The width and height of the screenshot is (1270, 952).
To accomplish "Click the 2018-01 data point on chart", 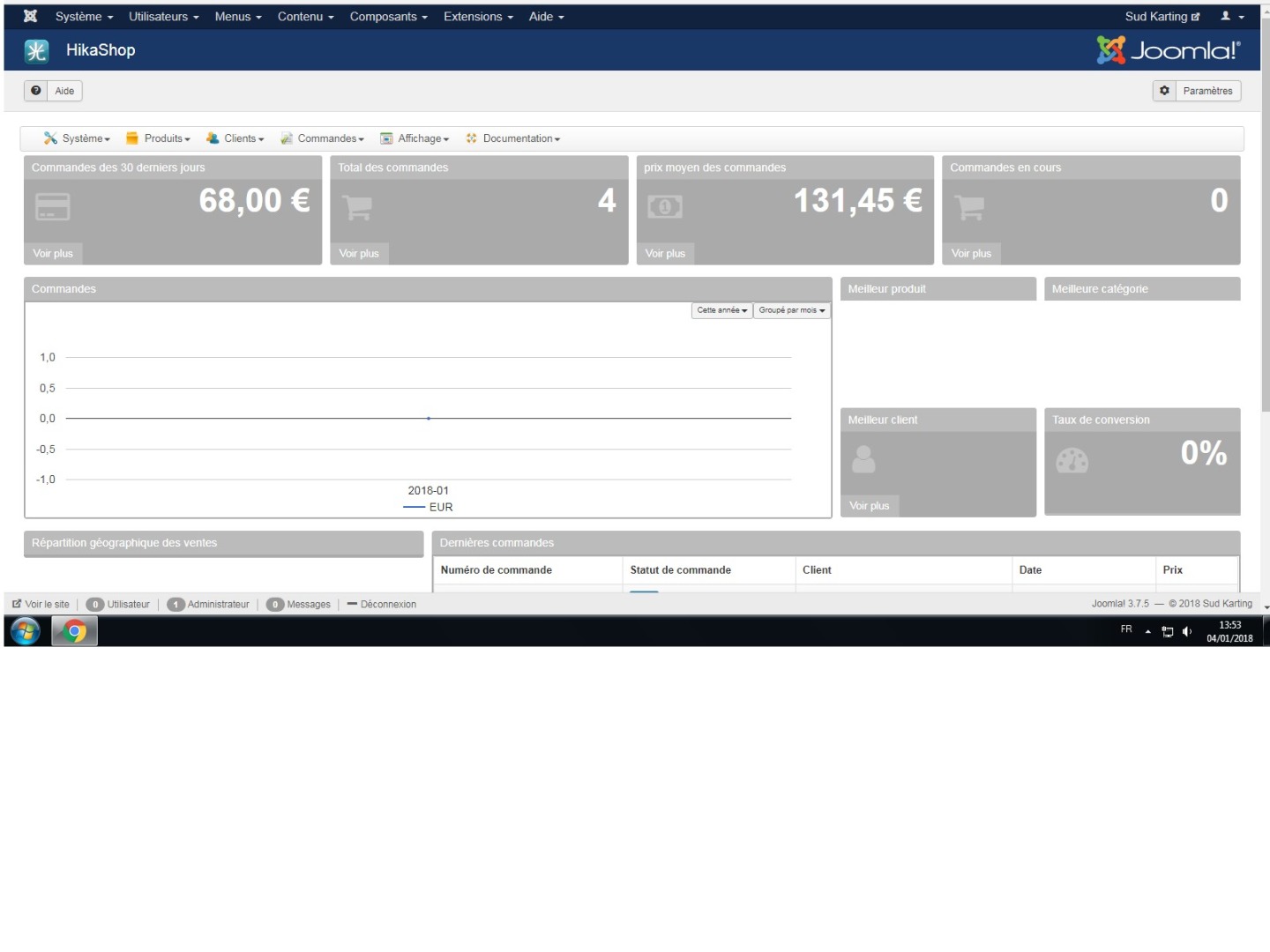I will tap(429, 419).
